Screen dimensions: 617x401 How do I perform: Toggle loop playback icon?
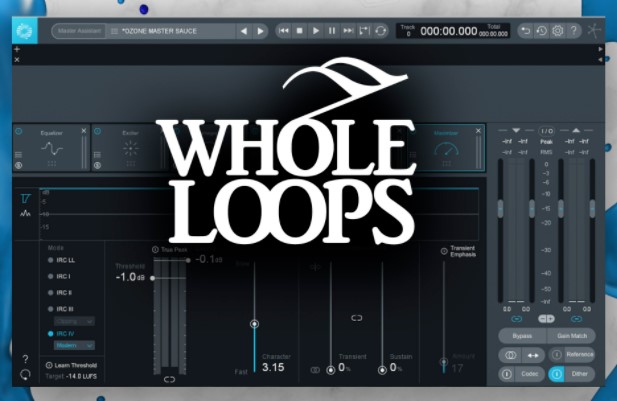[381, 31]
